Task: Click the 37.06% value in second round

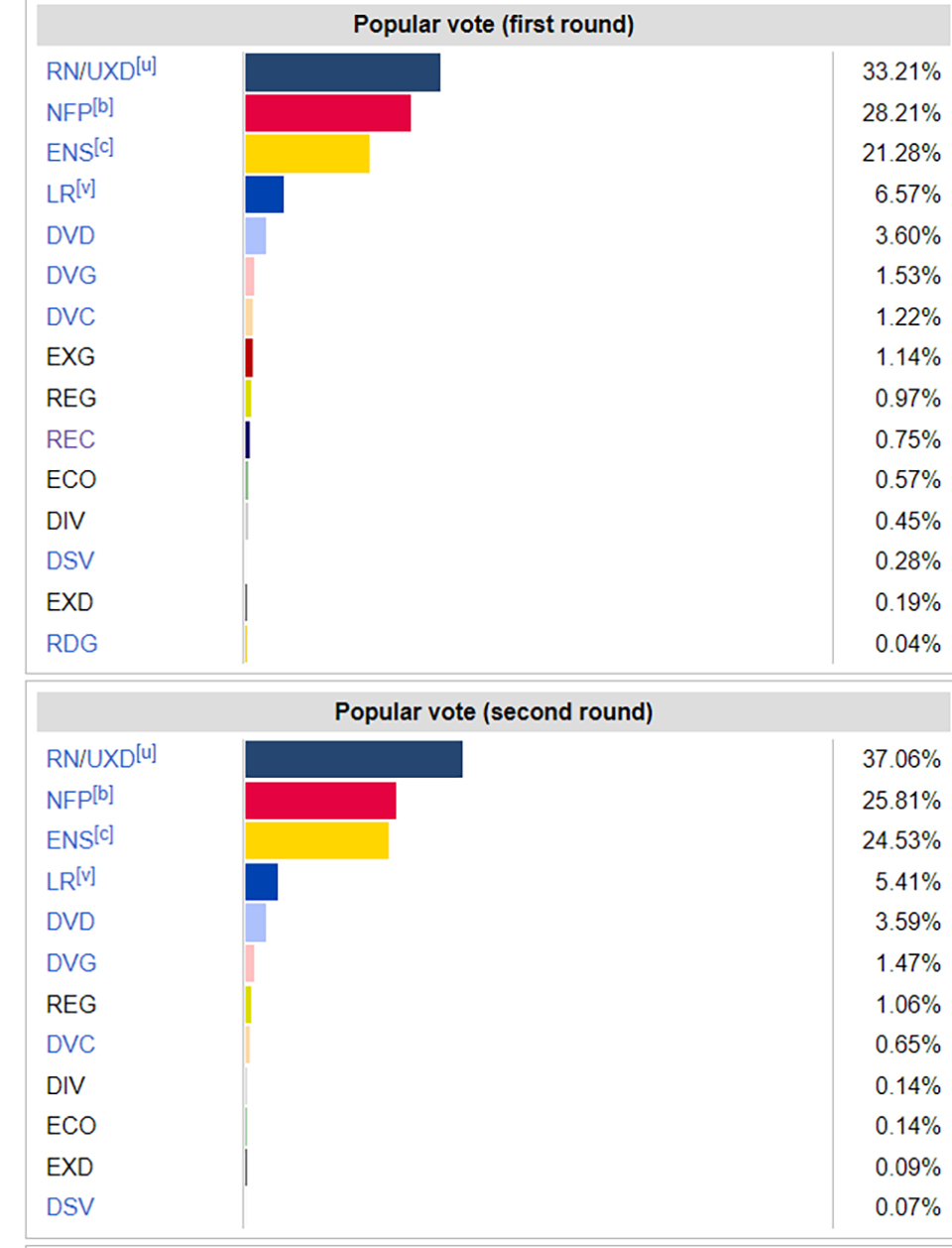Action: pos(900,760)
